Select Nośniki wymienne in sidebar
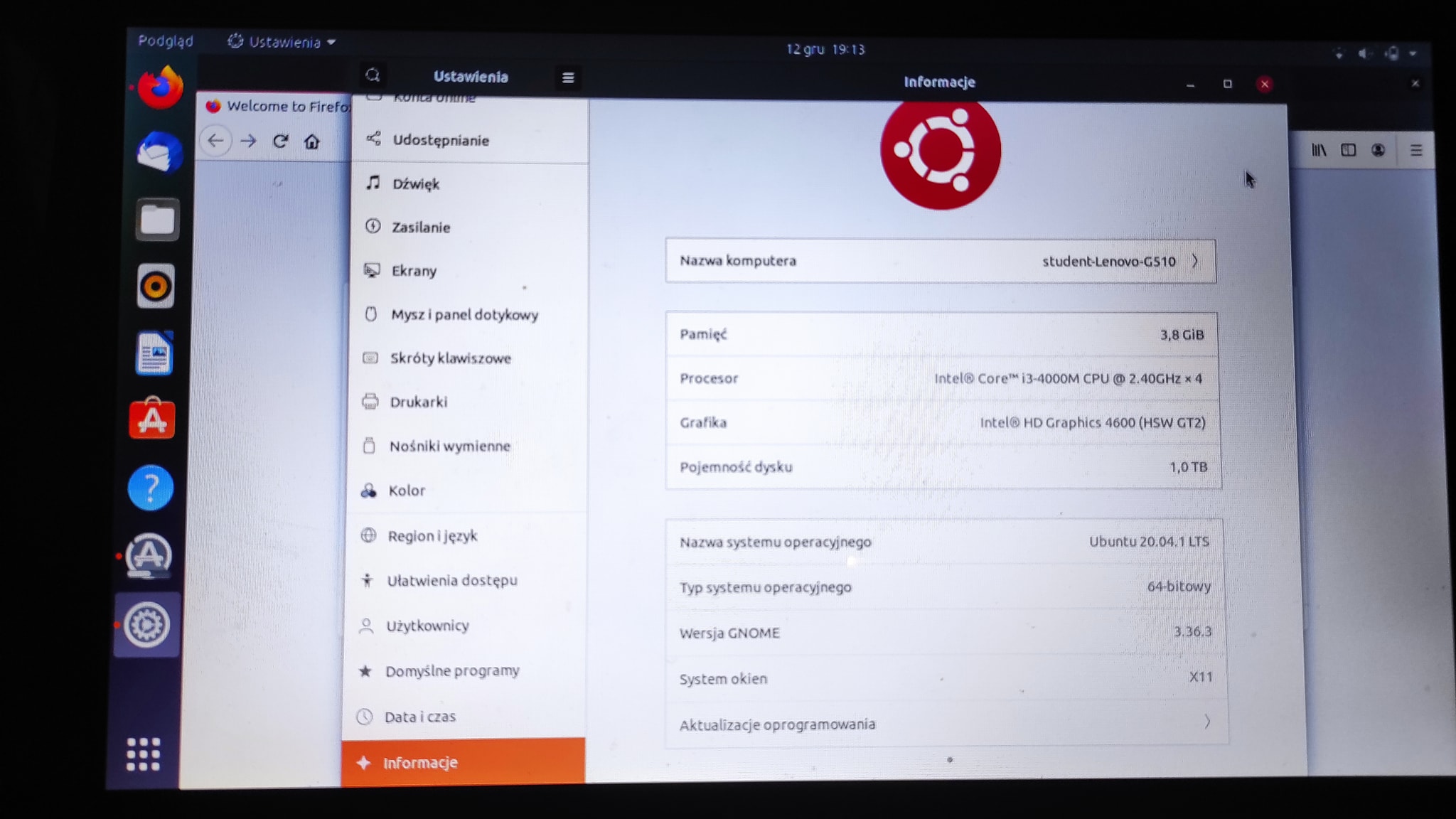This screenshot has height=819, width=1456. [466, 446]
